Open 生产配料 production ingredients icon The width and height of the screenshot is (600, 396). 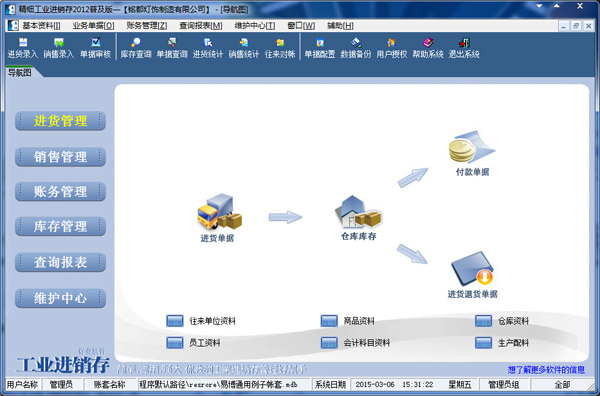[483, 342]
